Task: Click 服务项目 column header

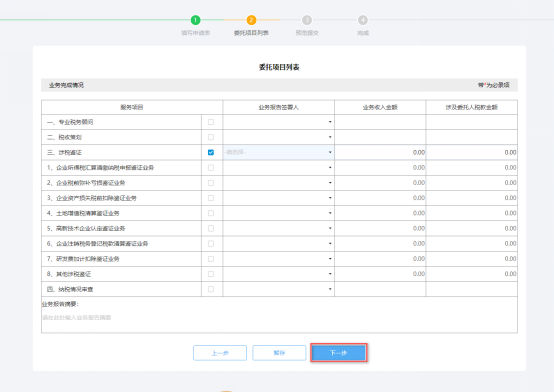Action: [132, 107]
